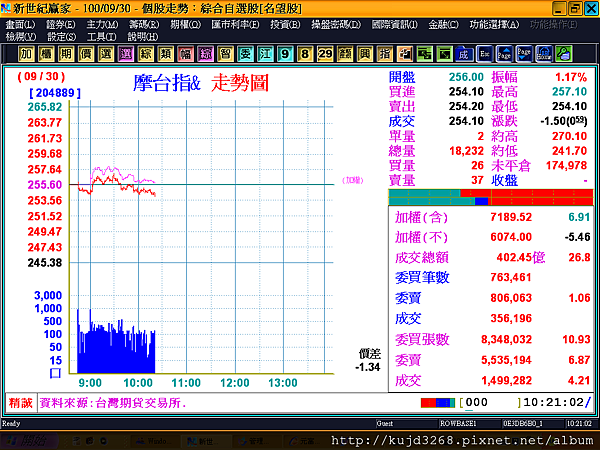Screen dimensions: 600x450
Task: Click the green key lock toolbar icon
Action: point(564,54)
